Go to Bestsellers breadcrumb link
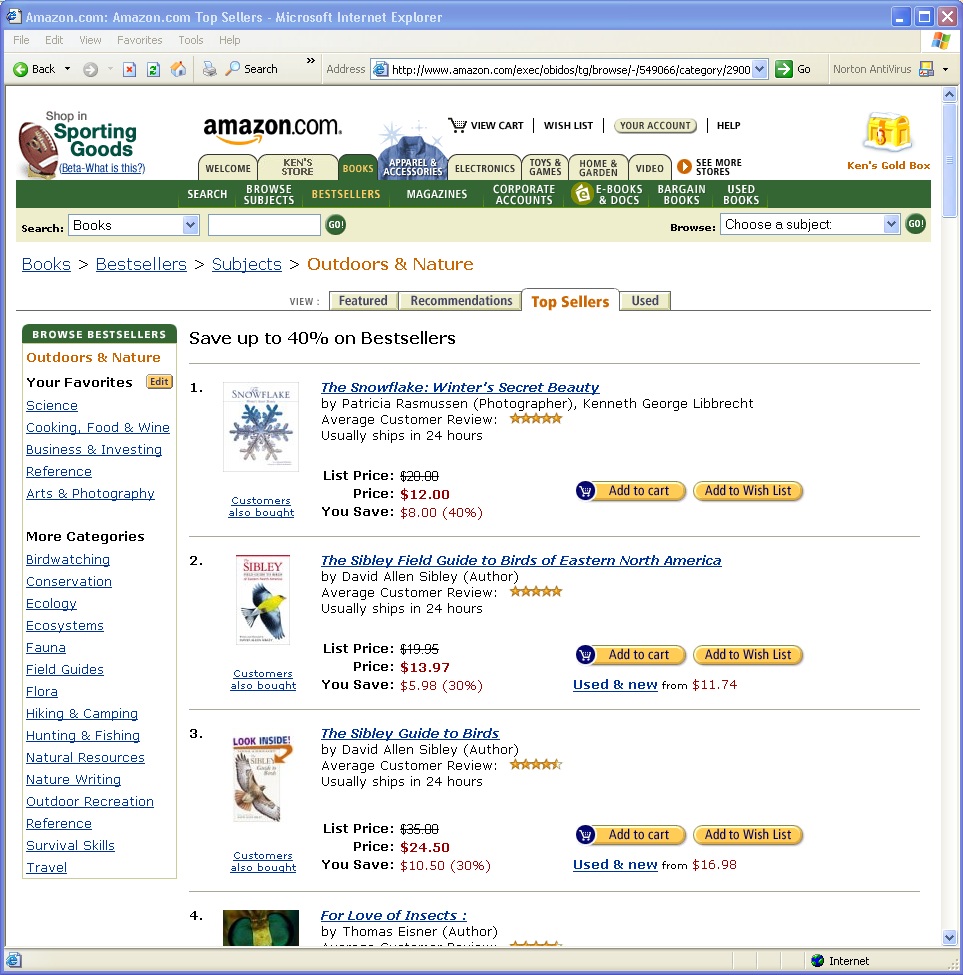963x975 pixels. pos(141,264)
